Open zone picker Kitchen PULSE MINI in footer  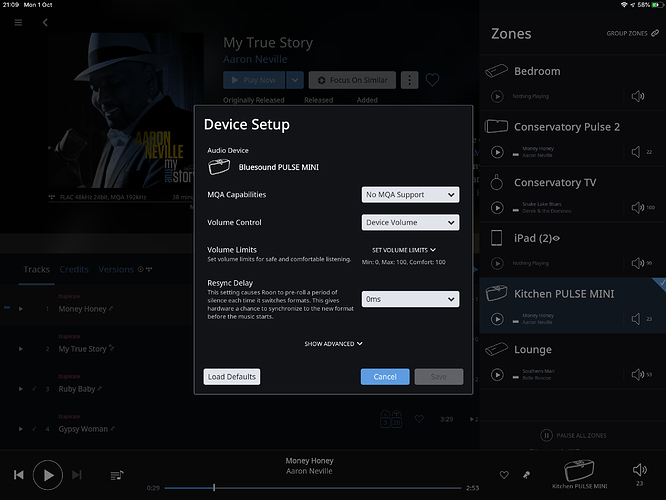pos(579,474)
